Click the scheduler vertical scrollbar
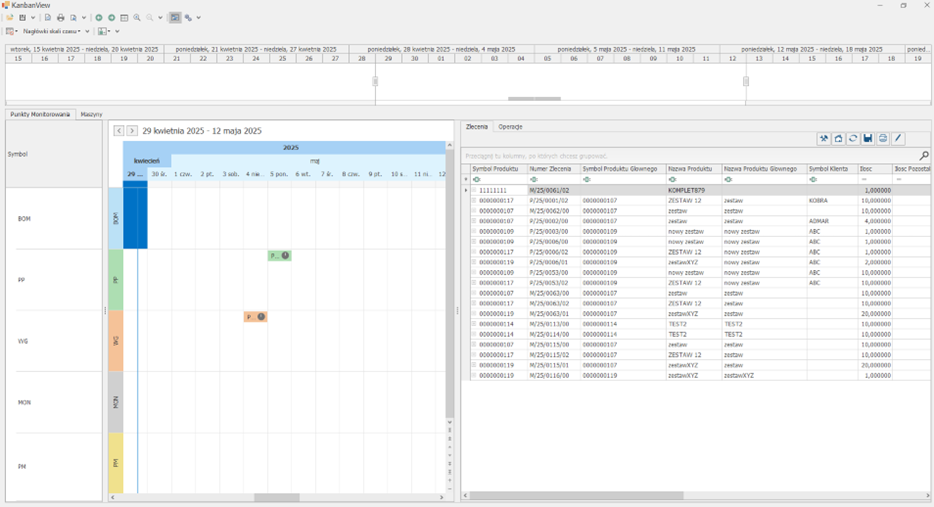Viewport: 934px width, 507px height. click(450, 286)
